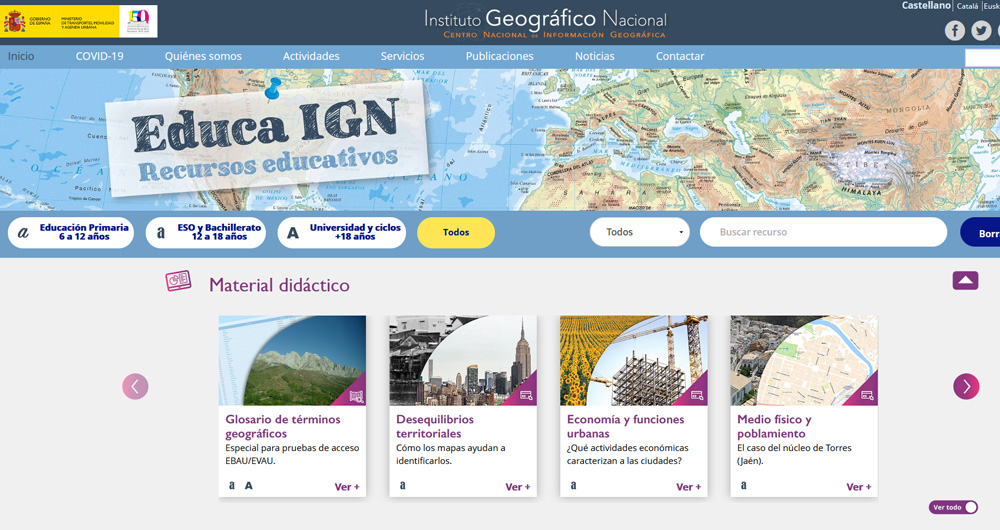Click the Economía y funciones urbanas title
This screenshot has width=1000, height=530.
coord(626,427)
